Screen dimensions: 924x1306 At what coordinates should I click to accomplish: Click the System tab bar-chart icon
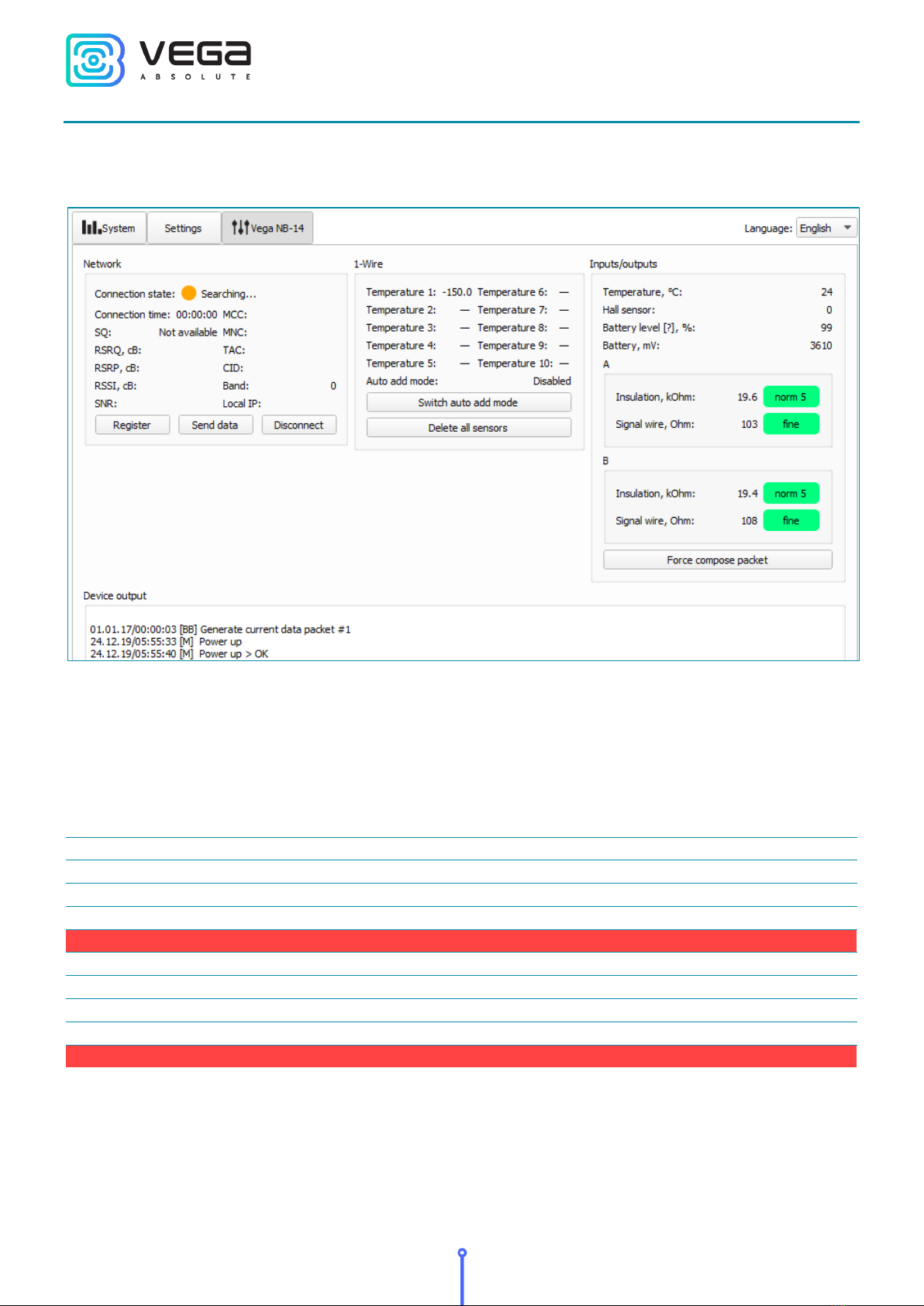coord(91,227)
